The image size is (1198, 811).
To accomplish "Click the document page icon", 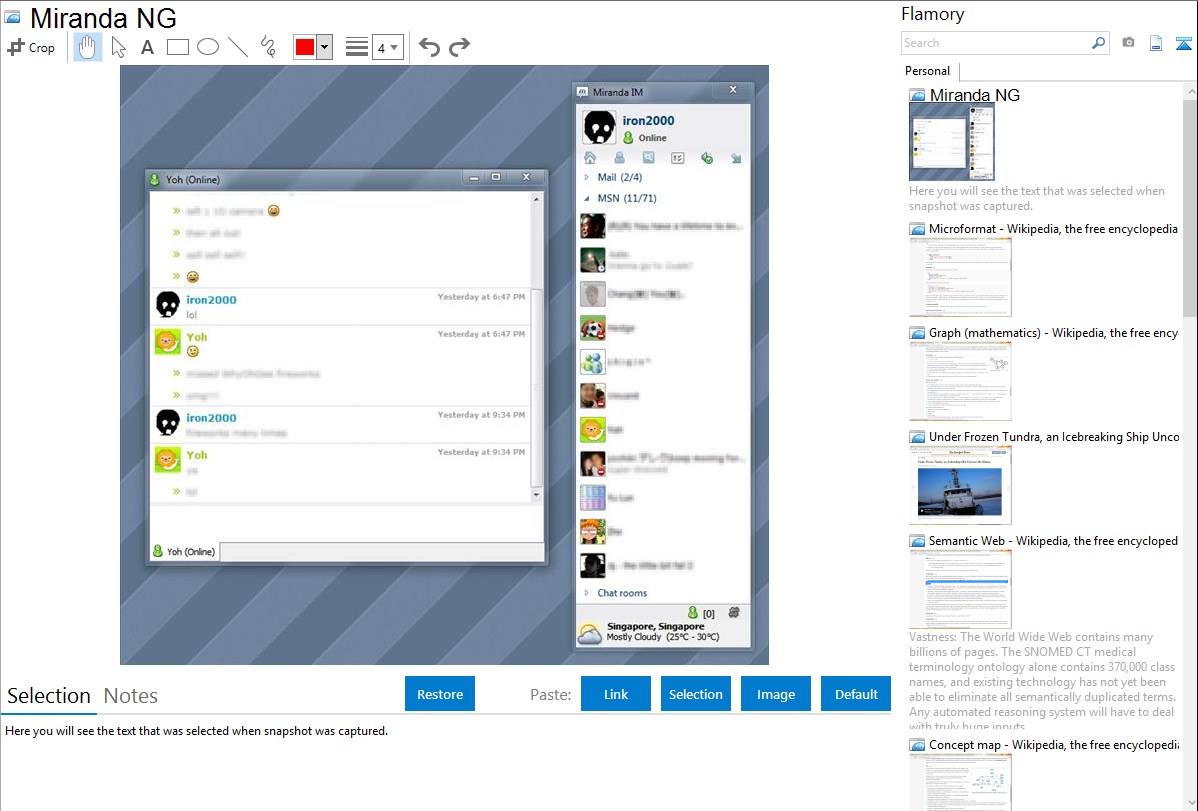I will [x=1156, y=43].
